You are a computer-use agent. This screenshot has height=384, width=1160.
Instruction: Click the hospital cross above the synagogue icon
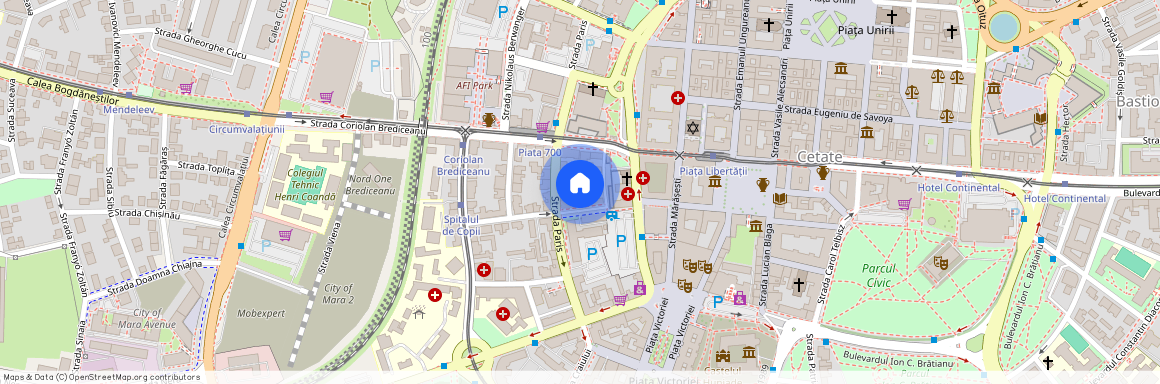click(x=677, y=97)
